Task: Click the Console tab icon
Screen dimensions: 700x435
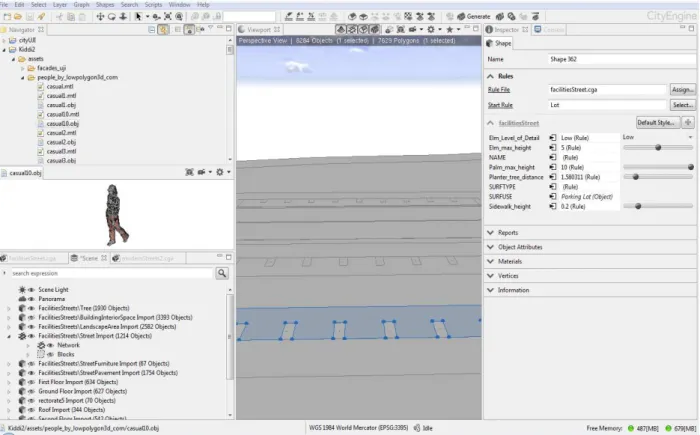Action: click(x=538, y=29)
